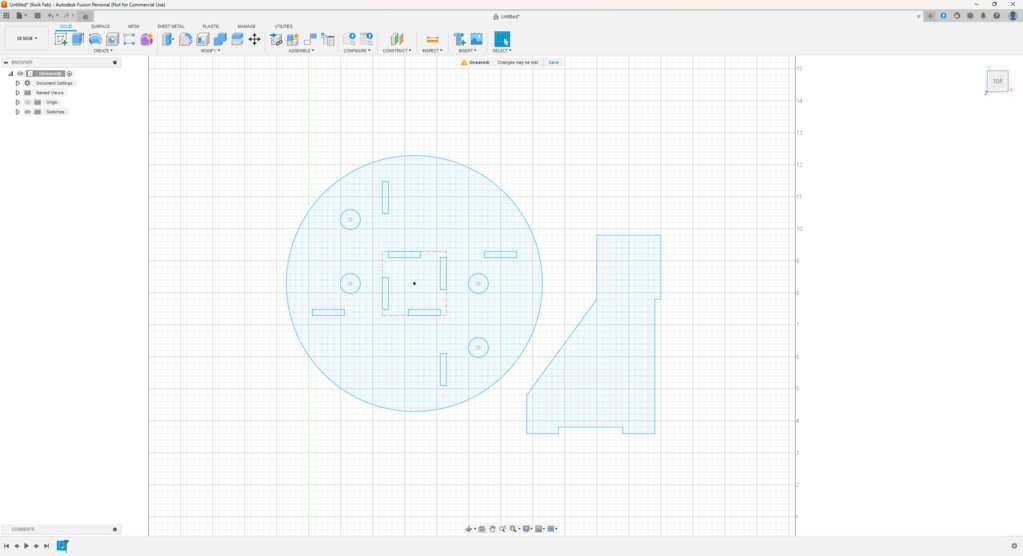Select the Create Sketch tool

61,39
